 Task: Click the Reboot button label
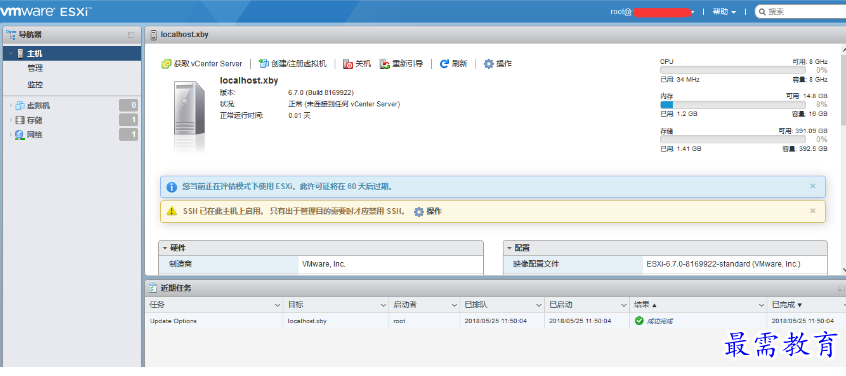coord(407,64)
